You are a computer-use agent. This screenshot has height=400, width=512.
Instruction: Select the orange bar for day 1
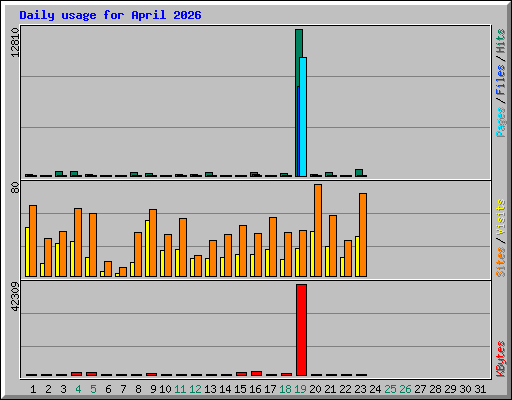tap(33, 241)
